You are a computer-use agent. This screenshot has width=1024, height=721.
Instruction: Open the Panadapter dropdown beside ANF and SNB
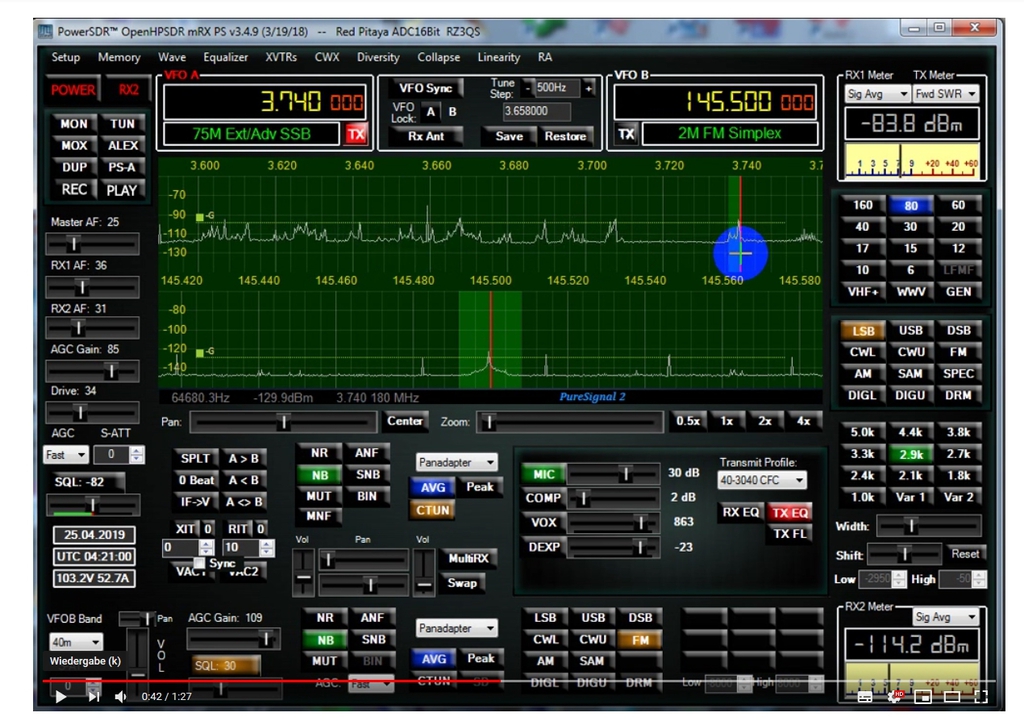[456, 462]
